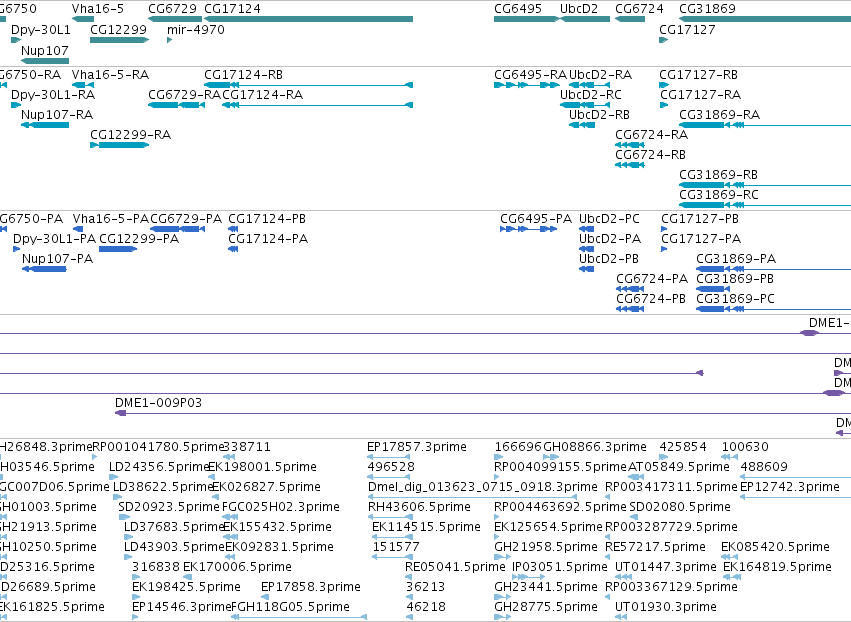Click the CG31869-RC transcript label
This screenshot has height=622, width=851.
(719, 195)
